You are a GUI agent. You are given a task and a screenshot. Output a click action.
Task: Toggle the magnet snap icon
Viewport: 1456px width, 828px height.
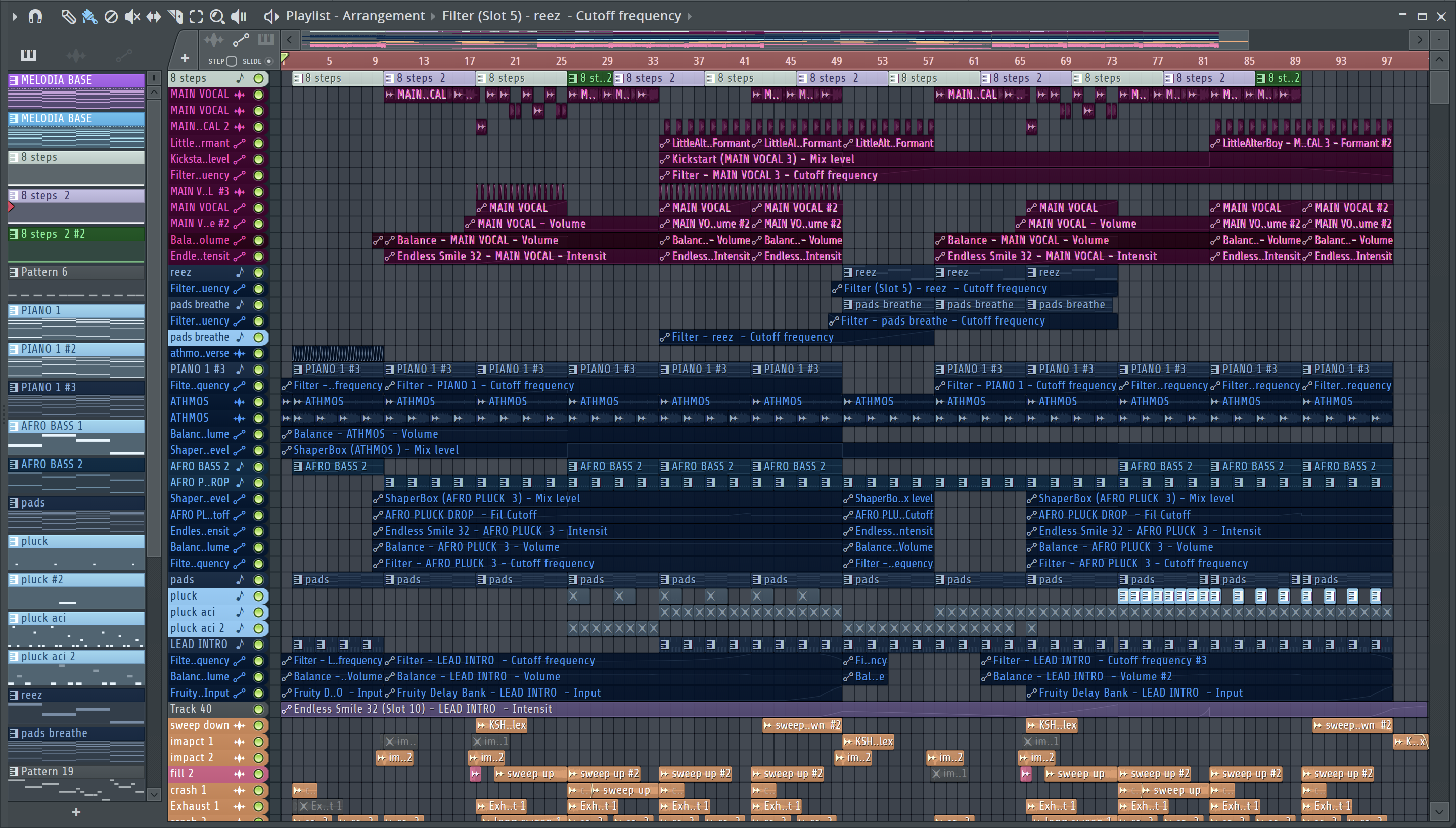click(35, 17)
